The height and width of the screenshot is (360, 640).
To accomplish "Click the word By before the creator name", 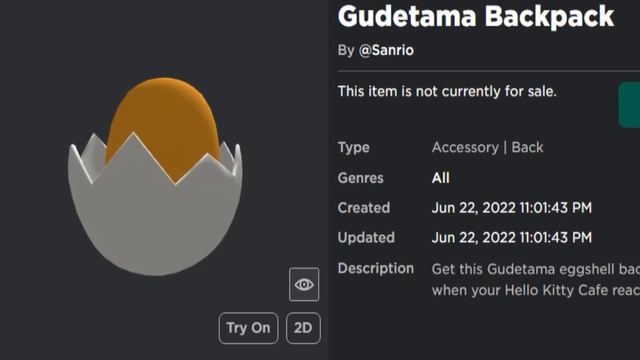I will [x=346, y=50].
